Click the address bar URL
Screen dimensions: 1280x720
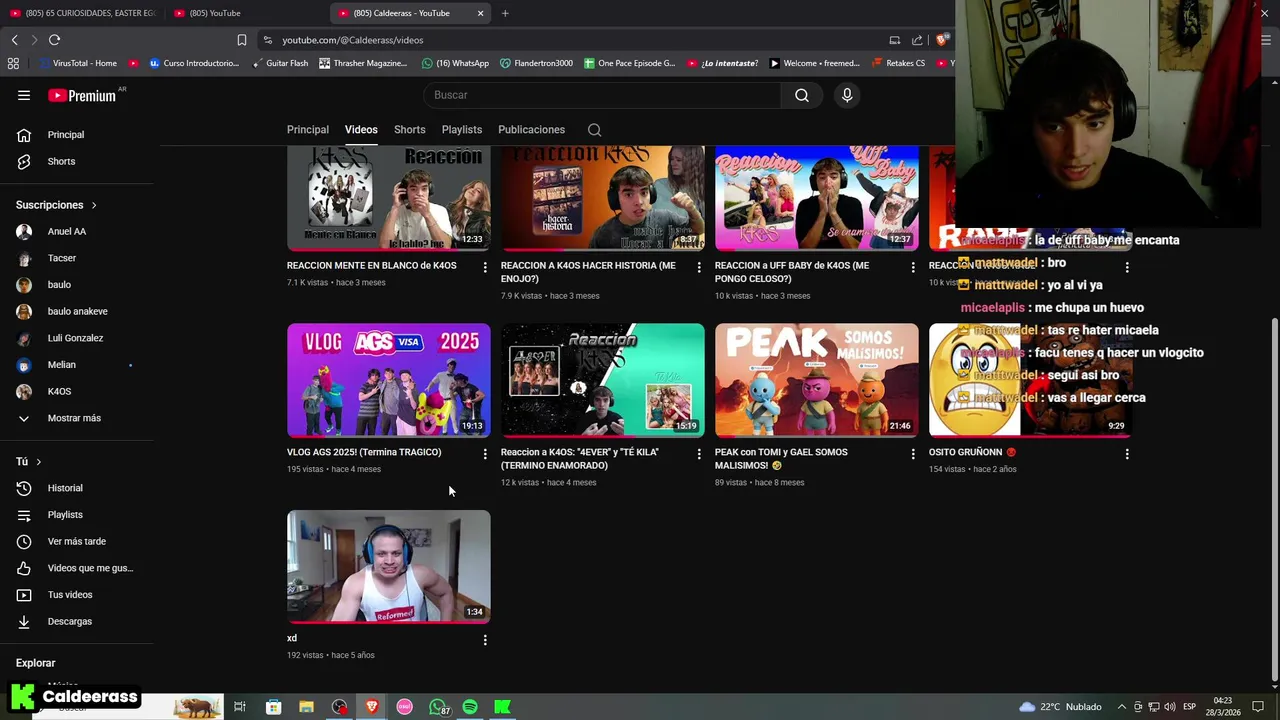pyautogui.click(x=352, y=40)
